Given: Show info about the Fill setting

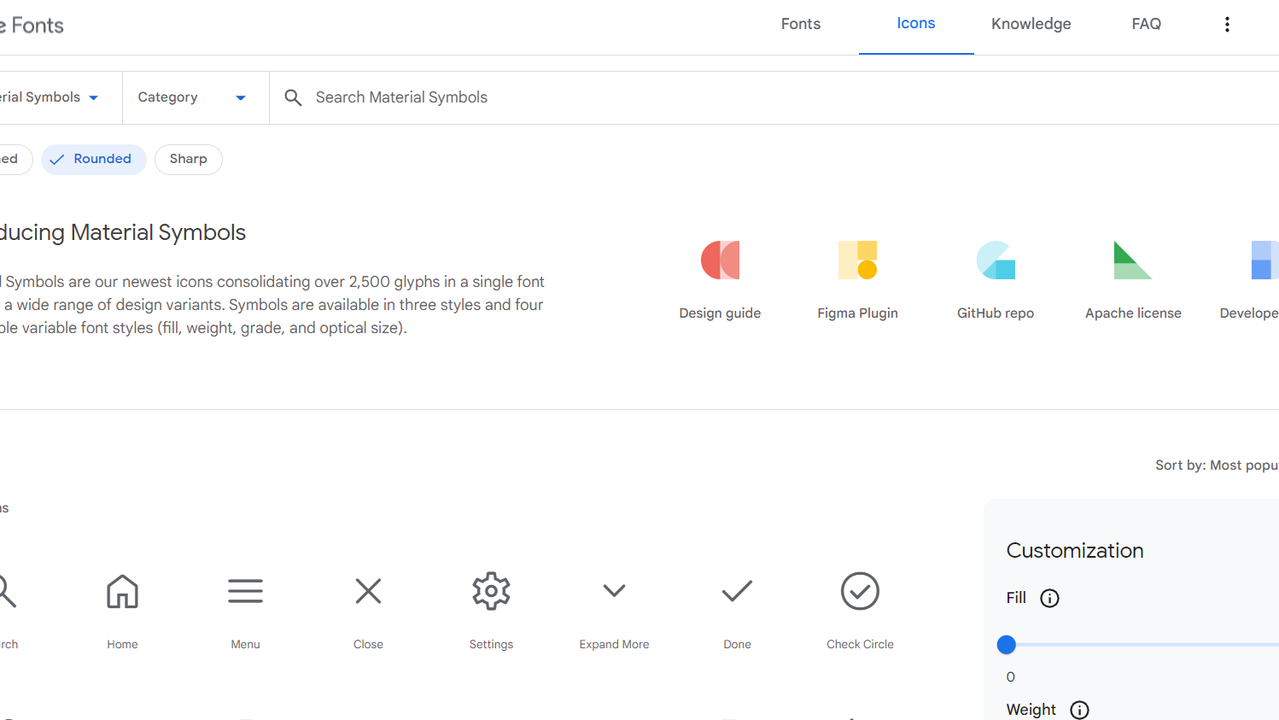Looking at the screenshot, I should point(1049,598).
